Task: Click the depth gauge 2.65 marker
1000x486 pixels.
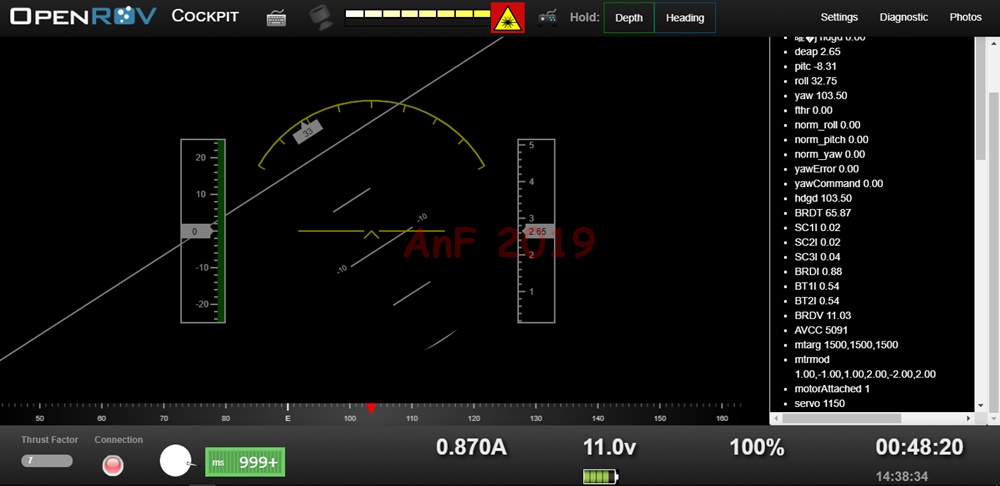Action: click(x=538, y=232)
